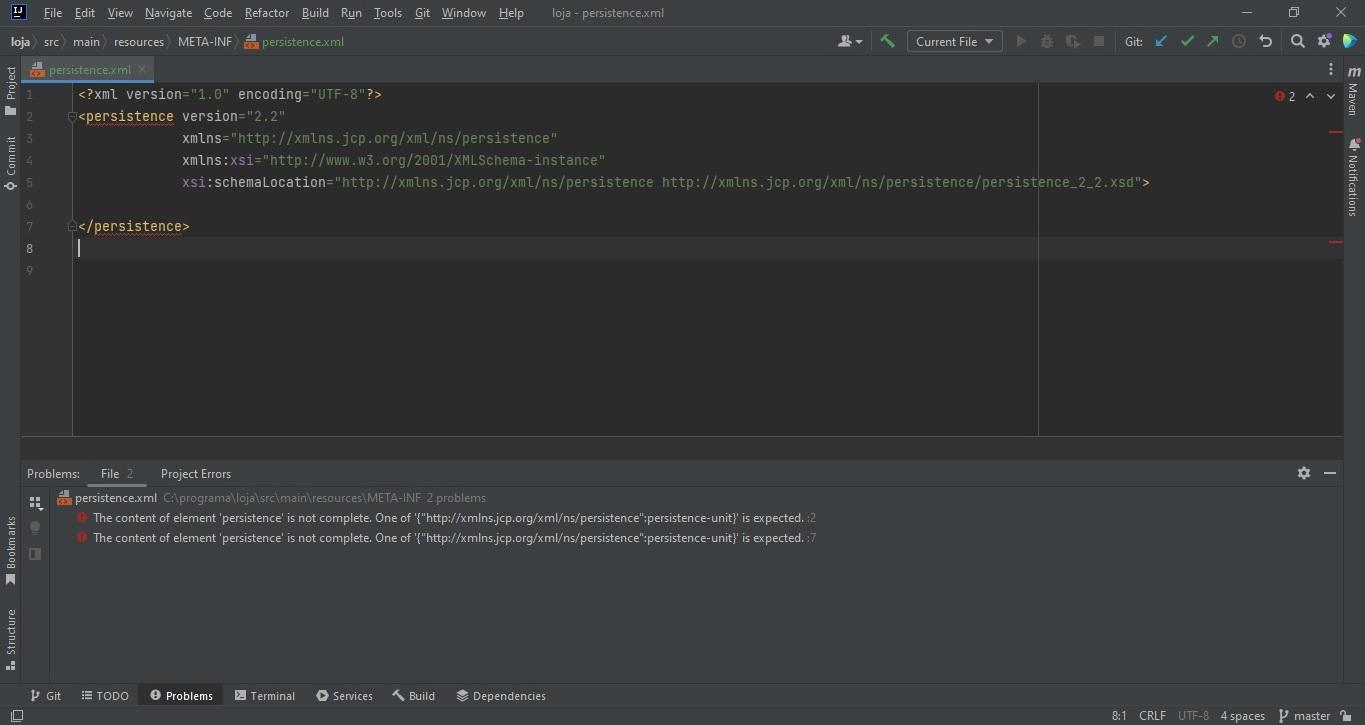Open the TODO bottom tool tab
Image resolution: width=1365 pixels, height=725 pixels.
tap(105, 696)
